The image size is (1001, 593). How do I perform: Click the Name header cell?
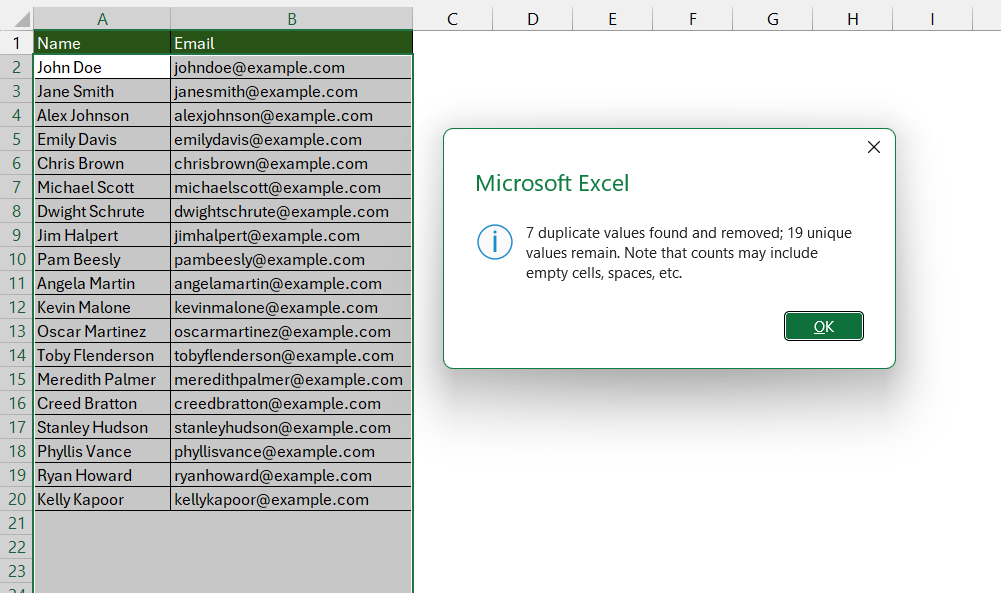102,43
